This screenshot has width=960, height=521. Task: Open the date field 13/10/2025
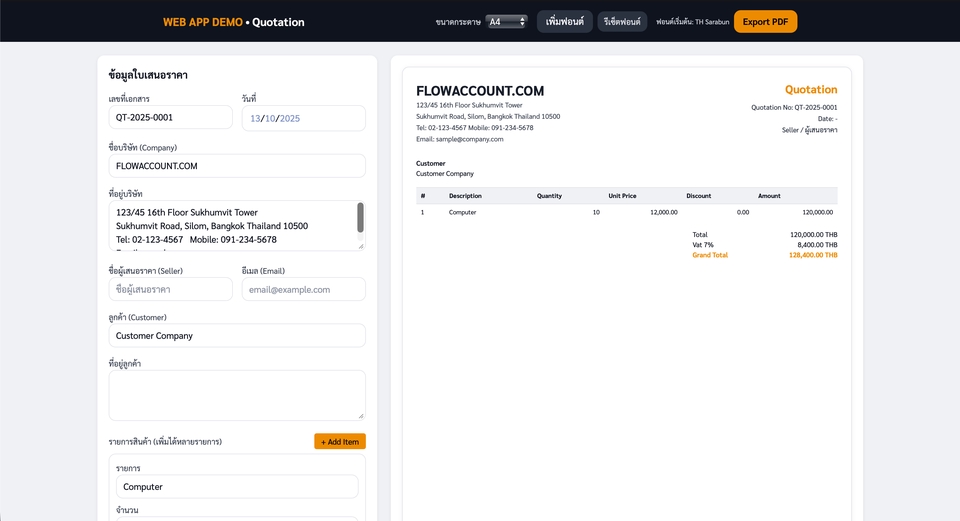304,118
